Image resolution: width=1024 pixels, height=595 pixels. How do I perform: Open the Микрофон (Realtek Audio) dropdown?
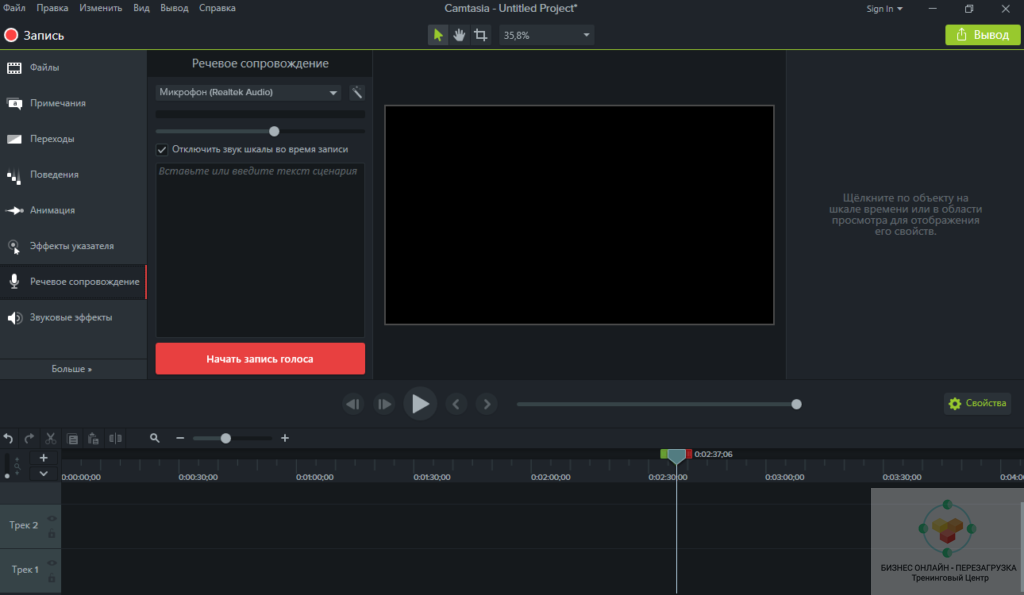[x=248, y=92]
